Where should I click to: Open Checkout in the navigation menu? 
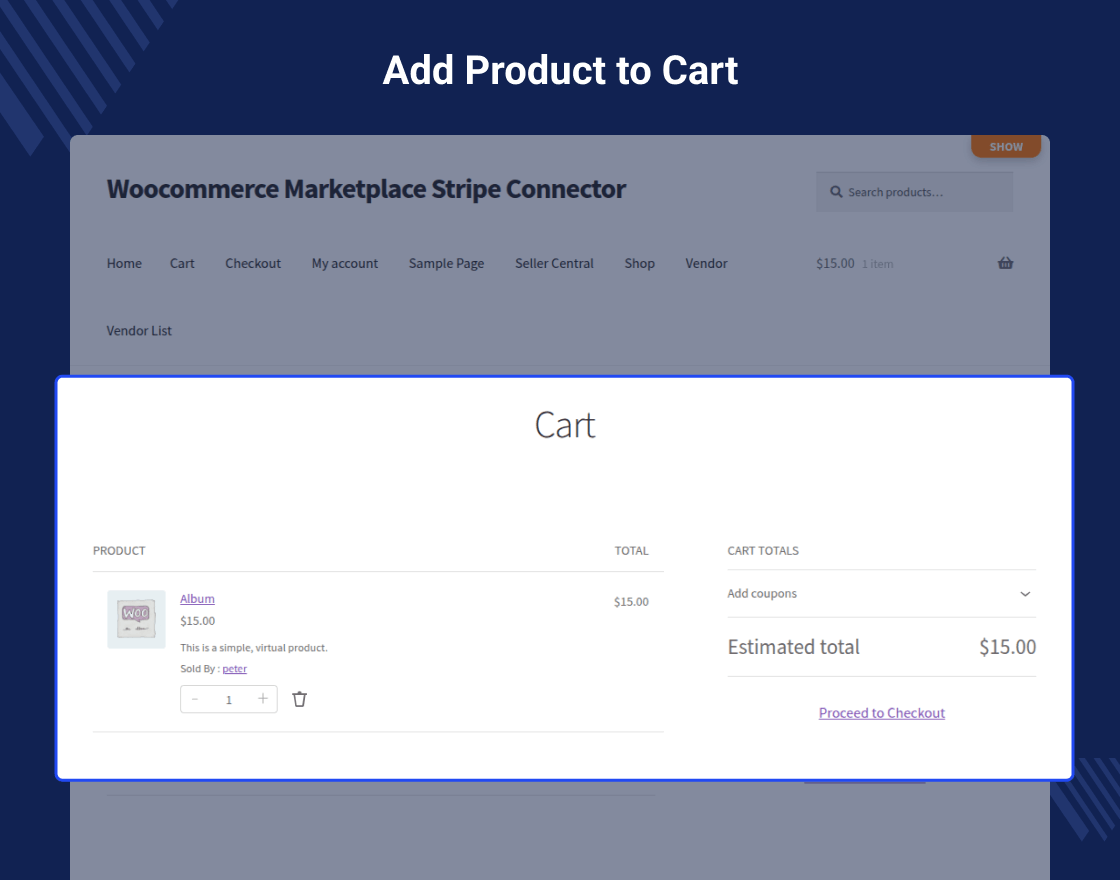pos(253,264)
